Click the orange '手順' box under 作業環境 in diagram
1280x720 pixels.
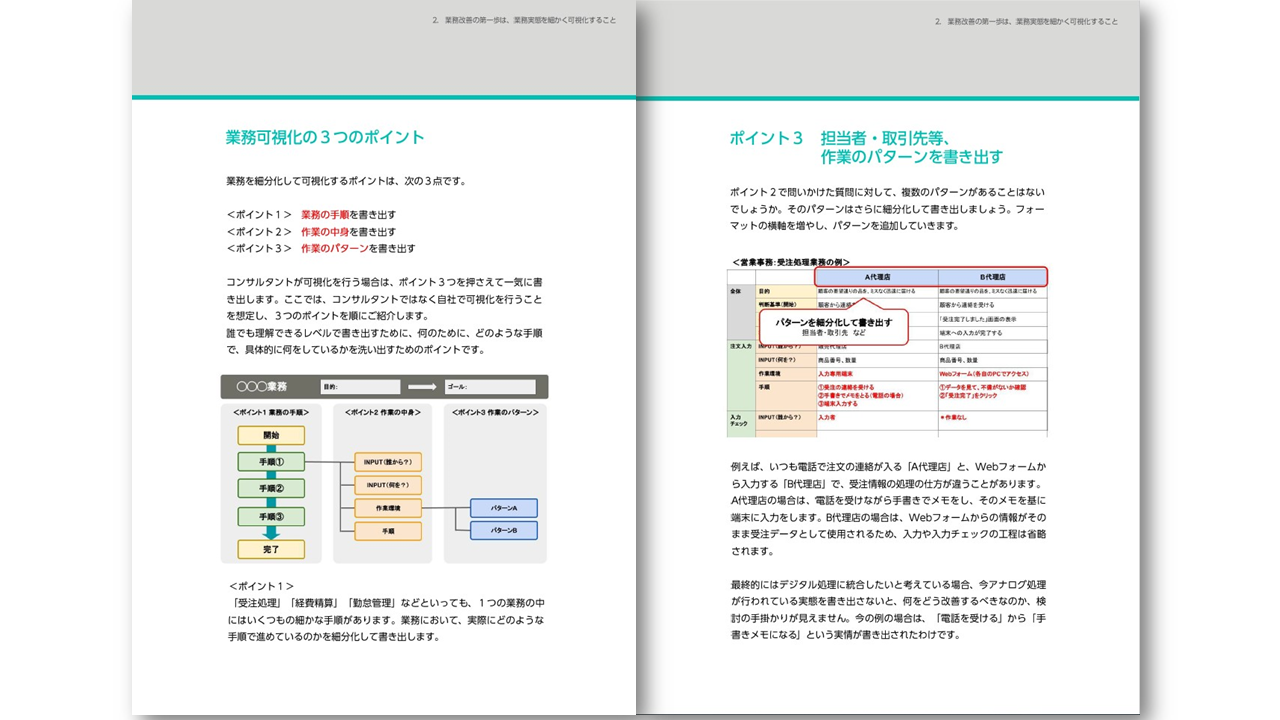point(388,532)
